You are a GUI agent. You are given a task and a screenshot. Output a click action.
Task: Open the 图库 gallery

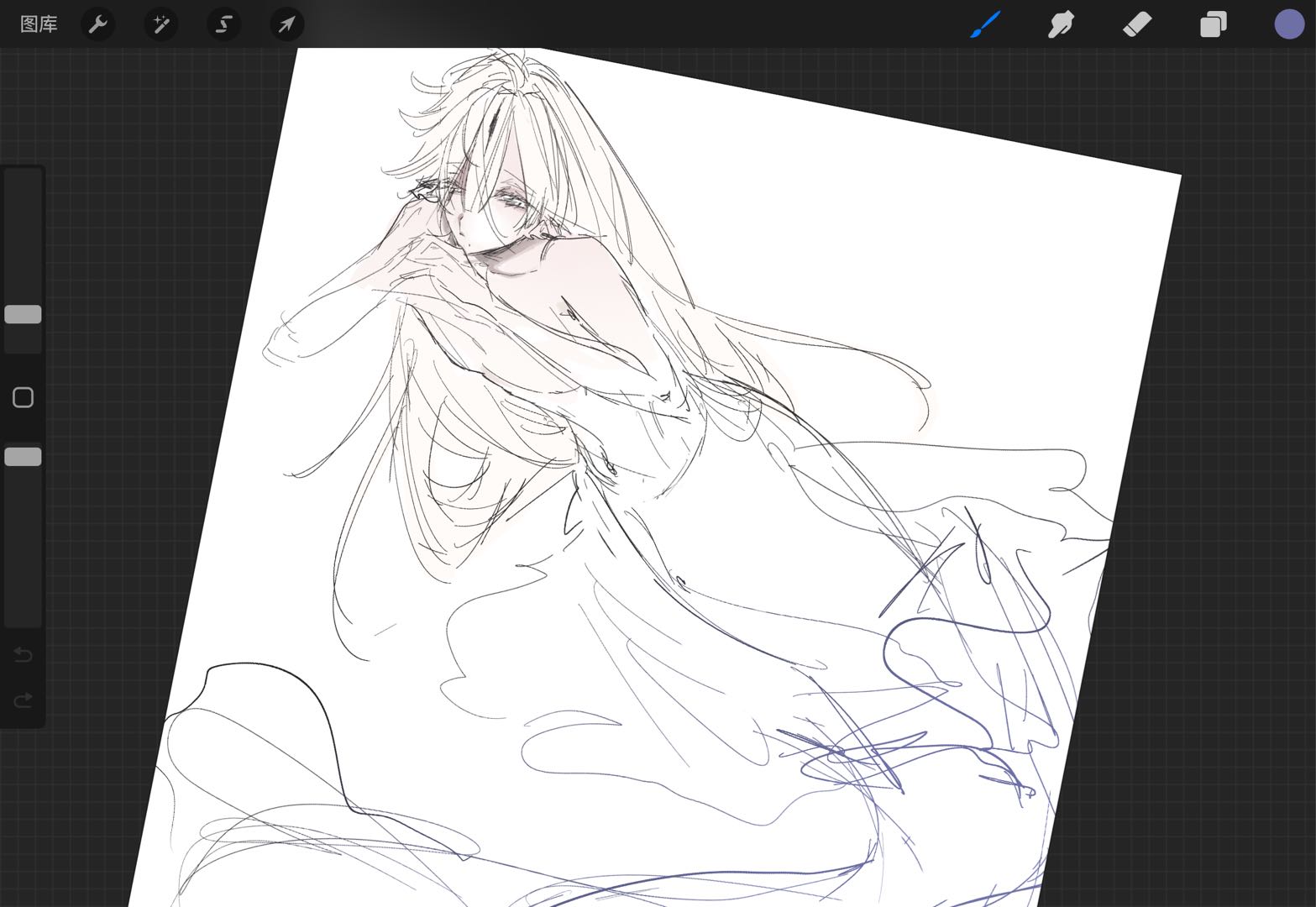[39, 24]
